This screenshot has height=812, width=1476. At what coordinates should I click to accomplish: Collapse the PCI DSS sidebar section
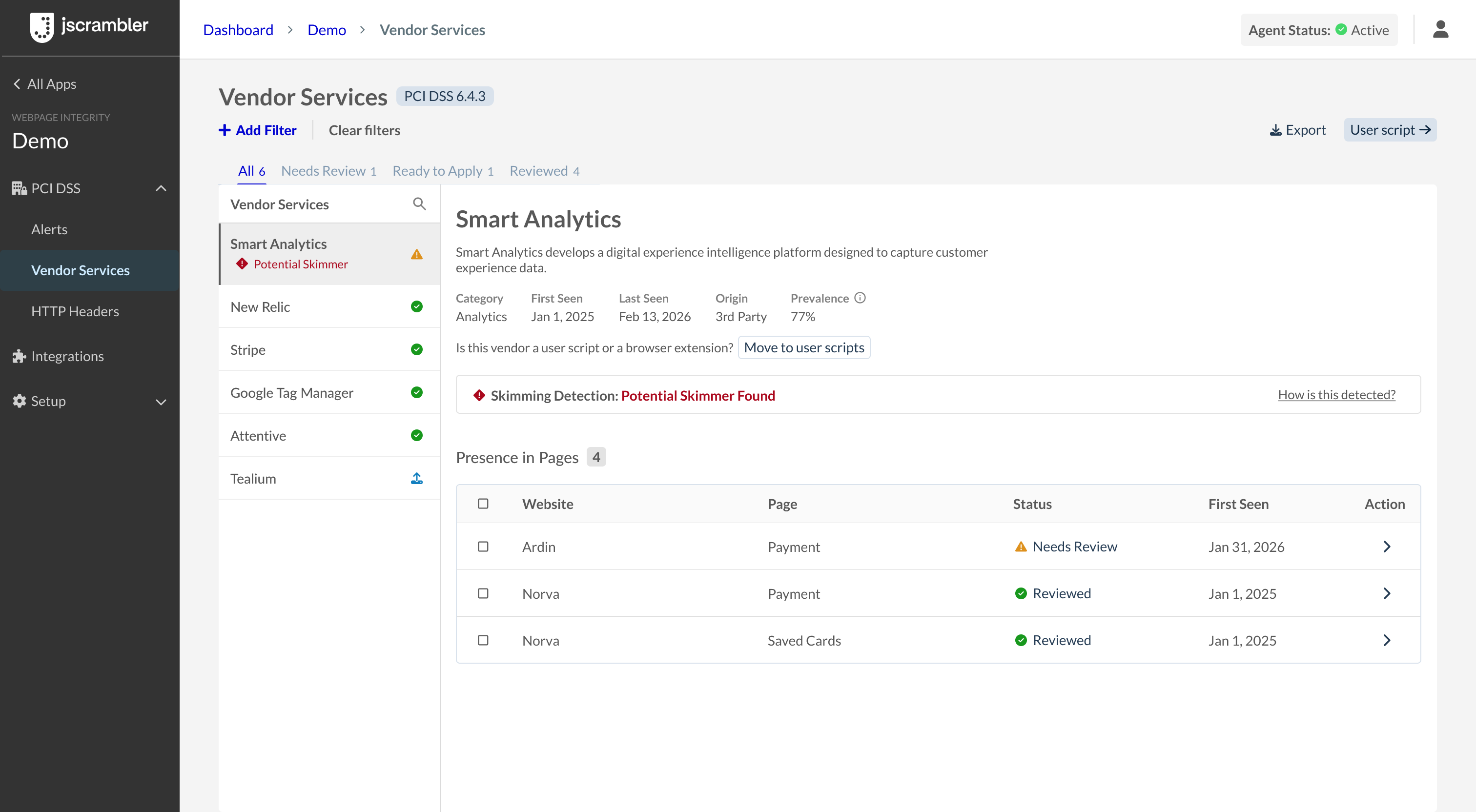tap(161, 188)
